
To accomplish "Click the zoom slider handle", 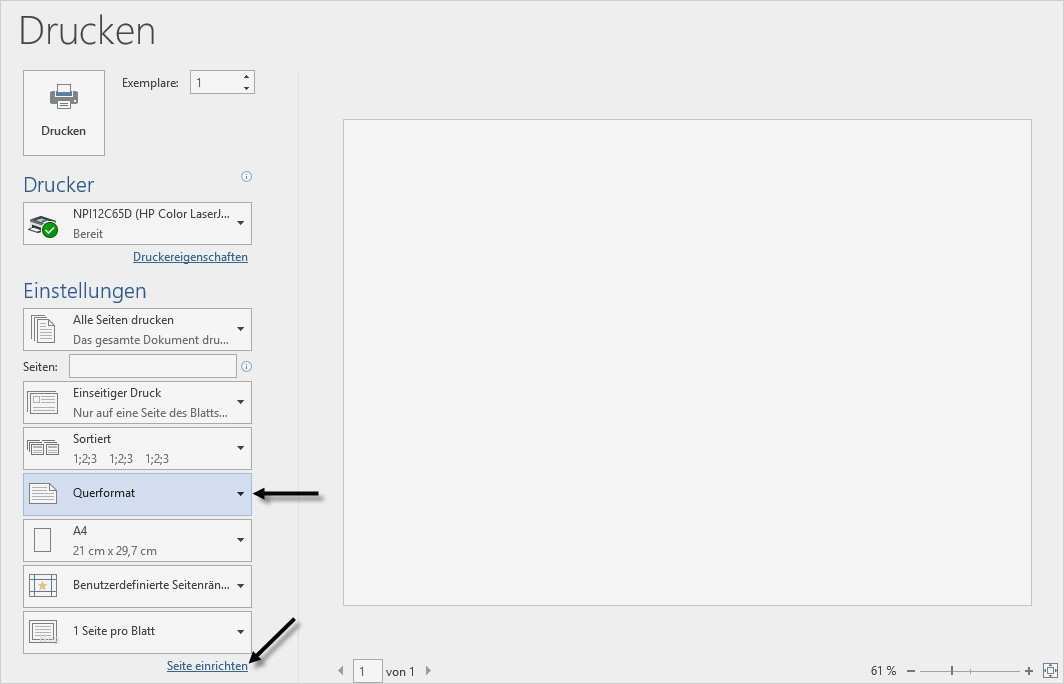I will coord(952,671).
